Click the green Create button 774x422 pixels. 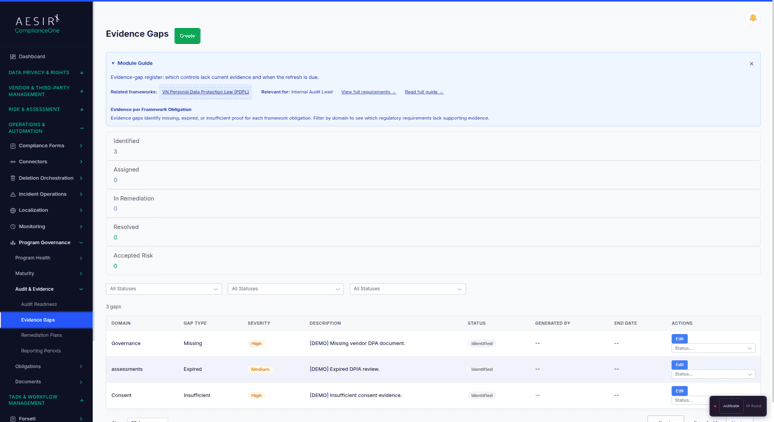pyautogui.click(x=187, y=36)
